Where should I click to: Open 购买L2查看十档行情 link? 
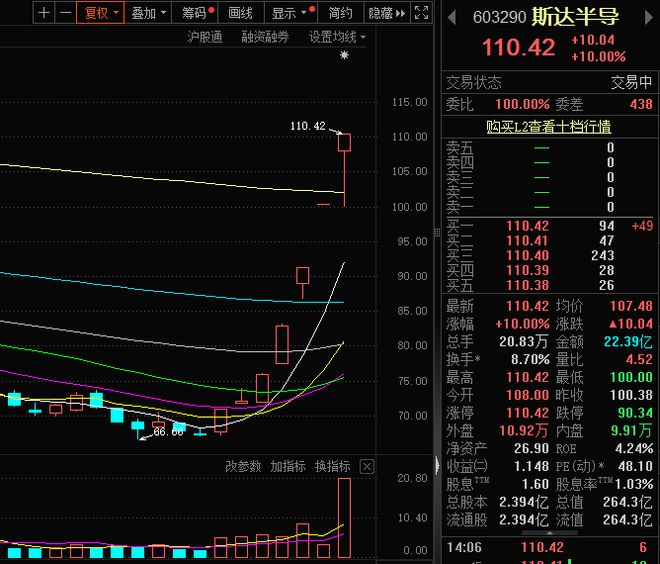pos(548,127)
